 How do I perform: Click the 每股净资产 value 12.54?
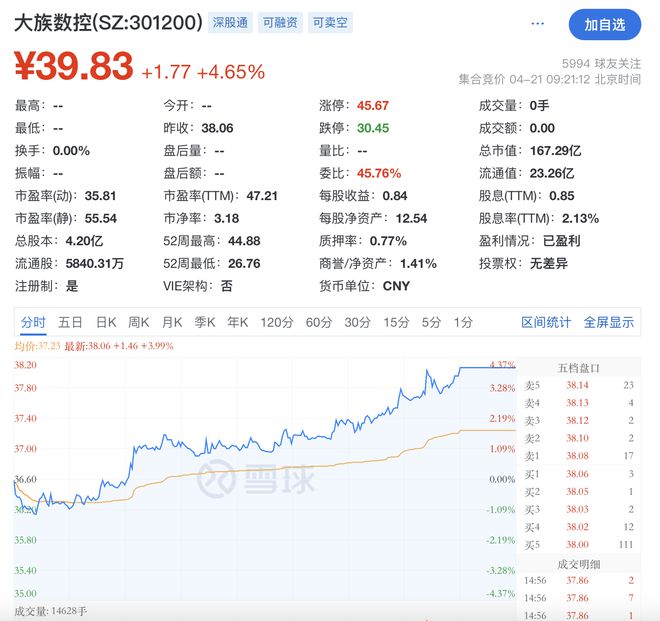pyautogui.click(x=411, y=219)
